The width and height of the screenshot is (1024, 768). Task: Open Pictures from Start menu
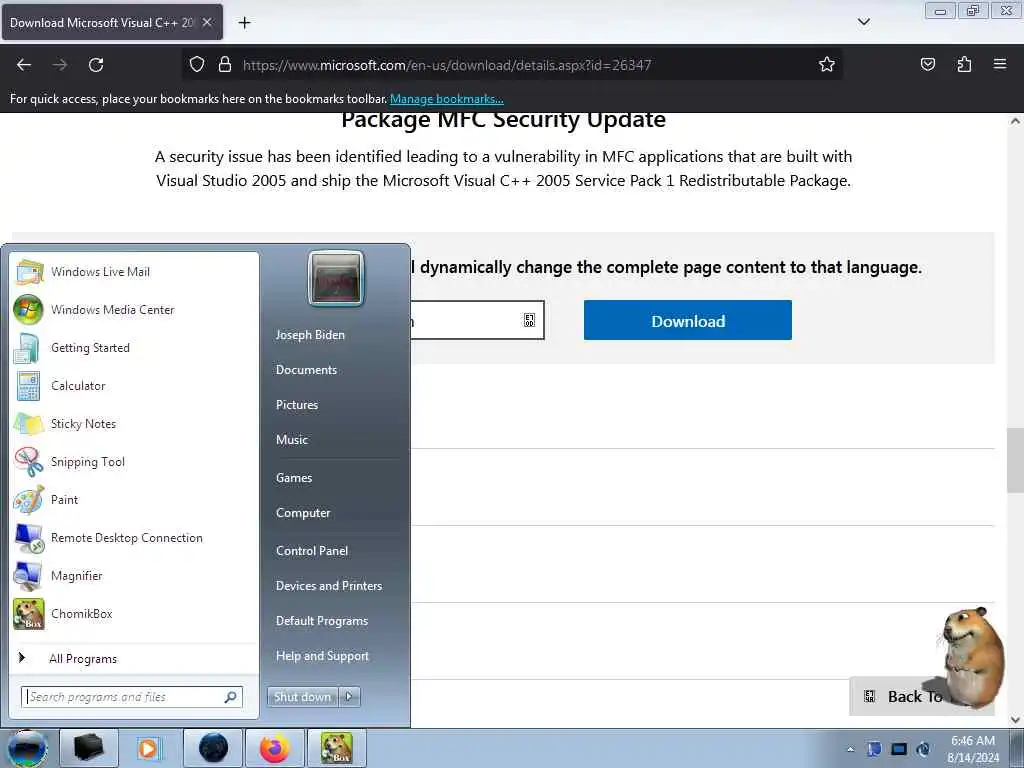pos(296,405)
